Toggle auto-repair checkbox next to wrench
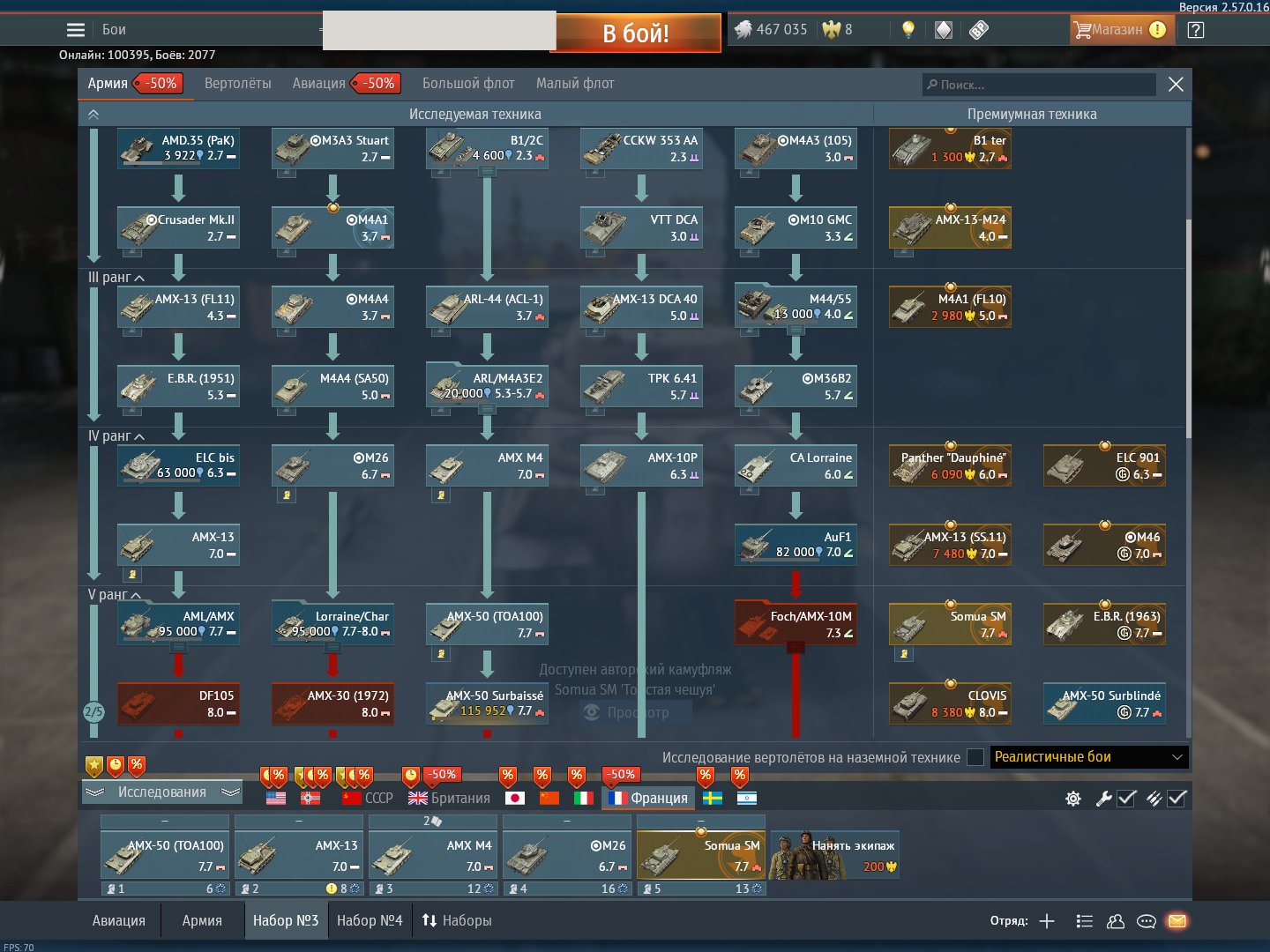This screenshot has height=952, width=1270. point(1126,799)
